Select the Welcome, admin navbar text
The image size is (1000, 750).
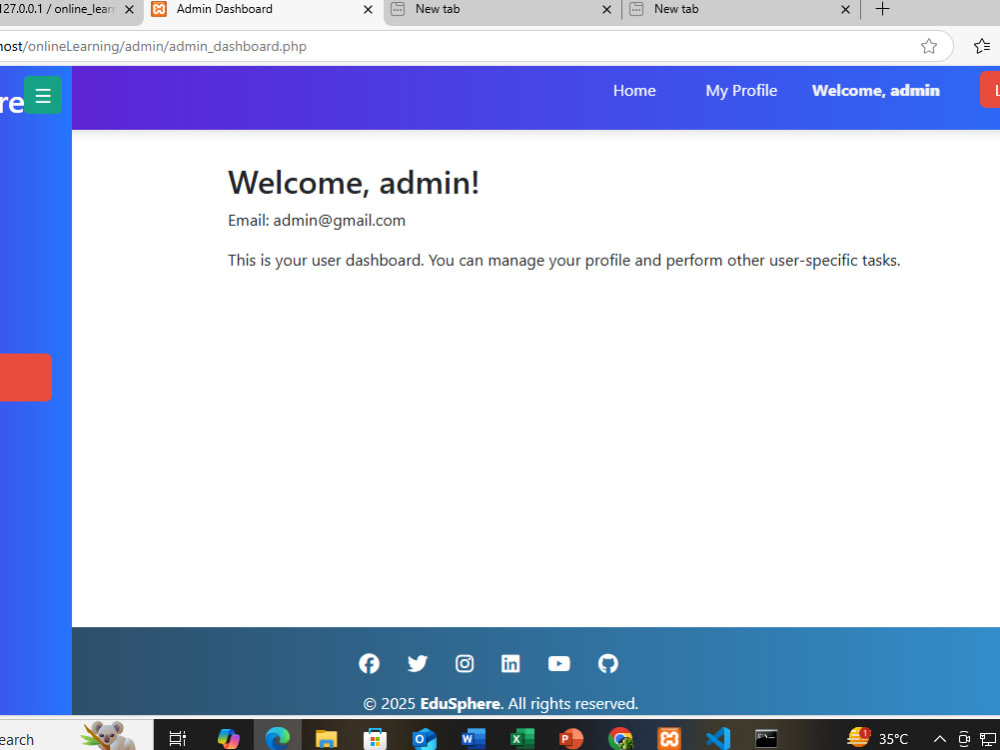coord(876,91)
